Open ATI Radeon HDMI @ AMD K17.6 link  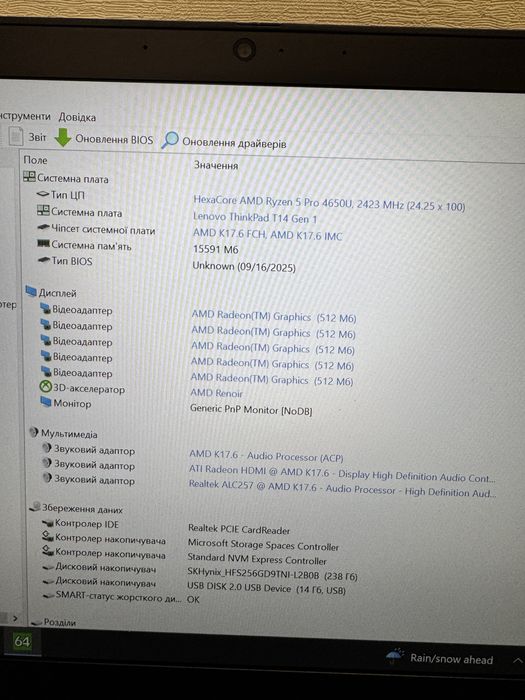click(x=342, y=474)
